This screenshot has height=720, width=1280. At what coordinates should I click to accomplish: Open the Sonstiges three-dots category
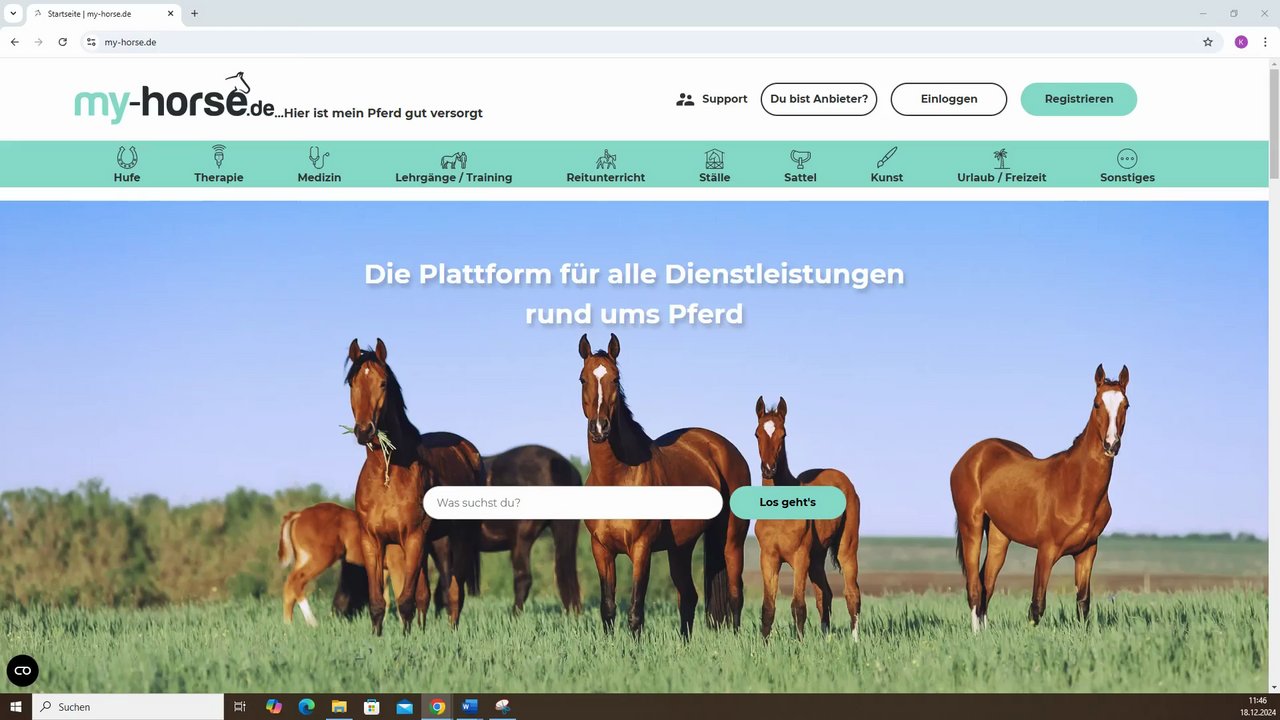tap(1127, 159)
